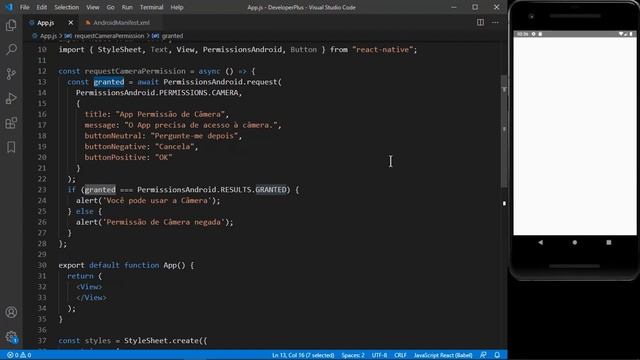Click the string "Cancela" on line 19

coord(174,147)
